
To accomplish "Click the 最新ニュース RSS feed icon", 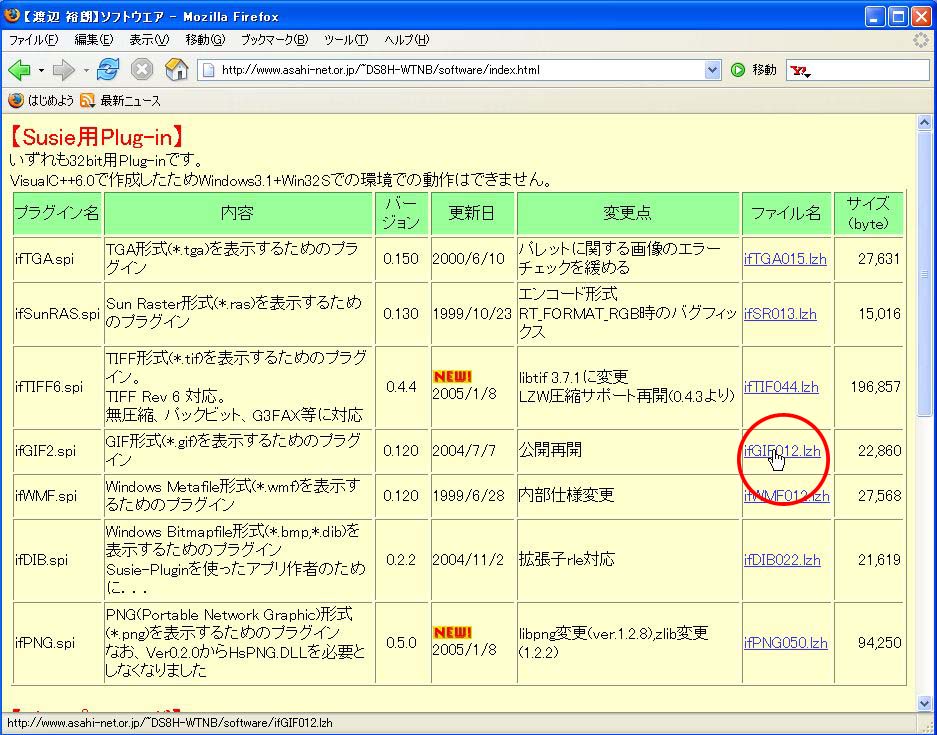I will click(87, 100).
